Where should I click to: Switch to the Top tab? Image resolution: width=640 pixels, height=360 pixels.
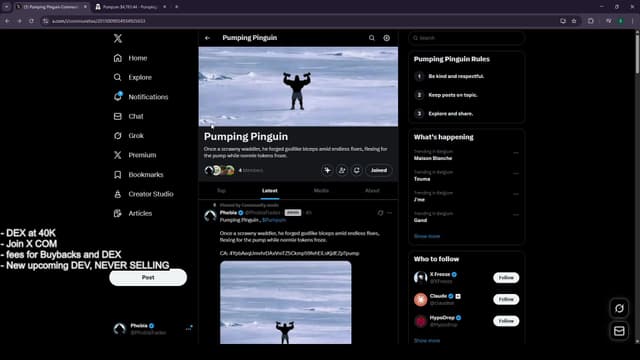(x=222, y=191)
